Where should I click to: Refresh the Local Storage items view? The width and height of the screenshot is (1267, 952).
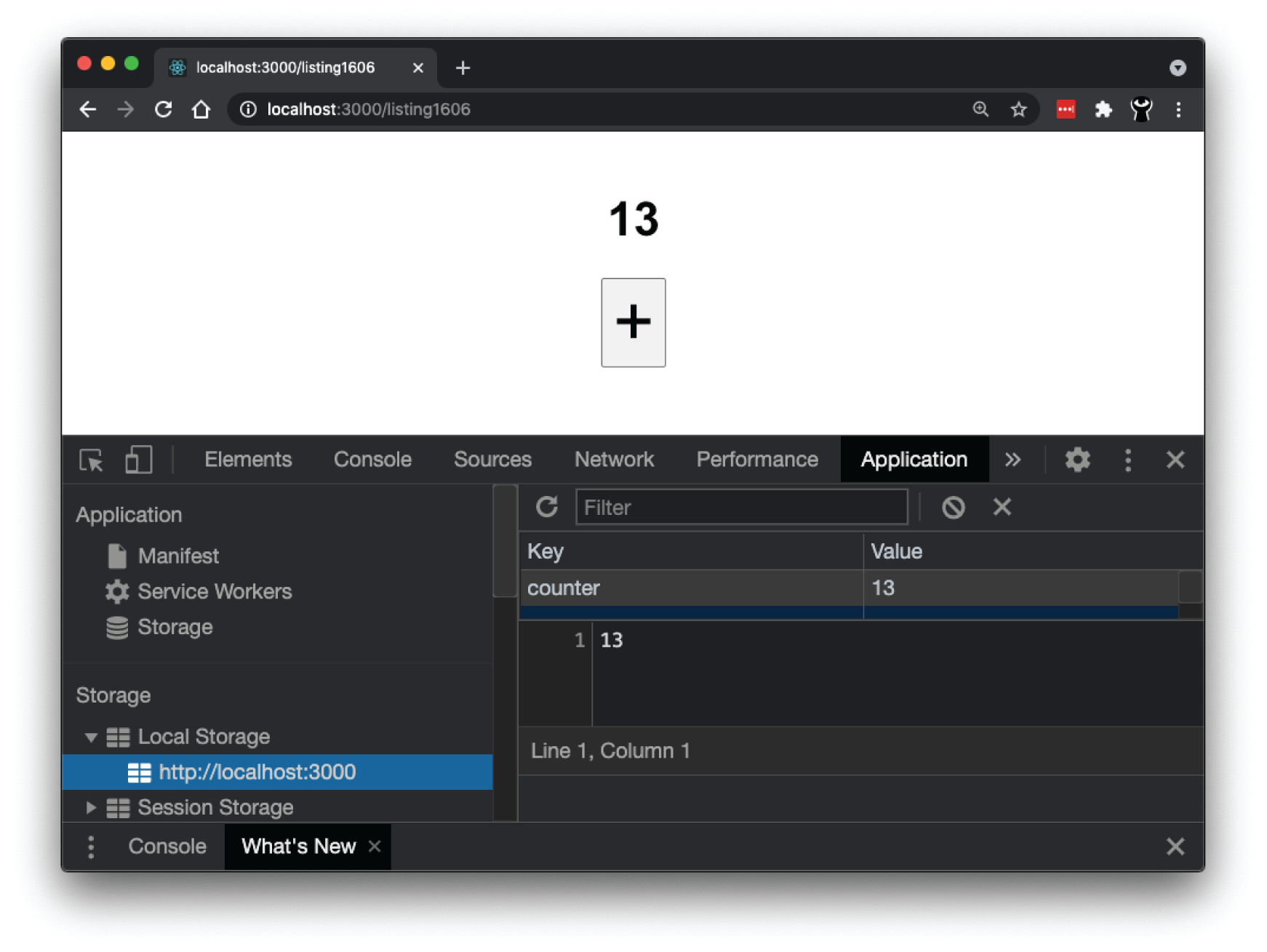coord(546,507)
